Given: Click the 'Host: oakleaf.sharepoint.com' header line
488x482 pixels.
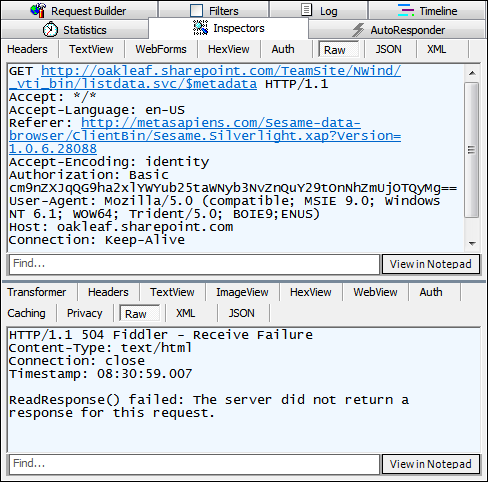Looking at the screenshot, I should tap(121, 227).
